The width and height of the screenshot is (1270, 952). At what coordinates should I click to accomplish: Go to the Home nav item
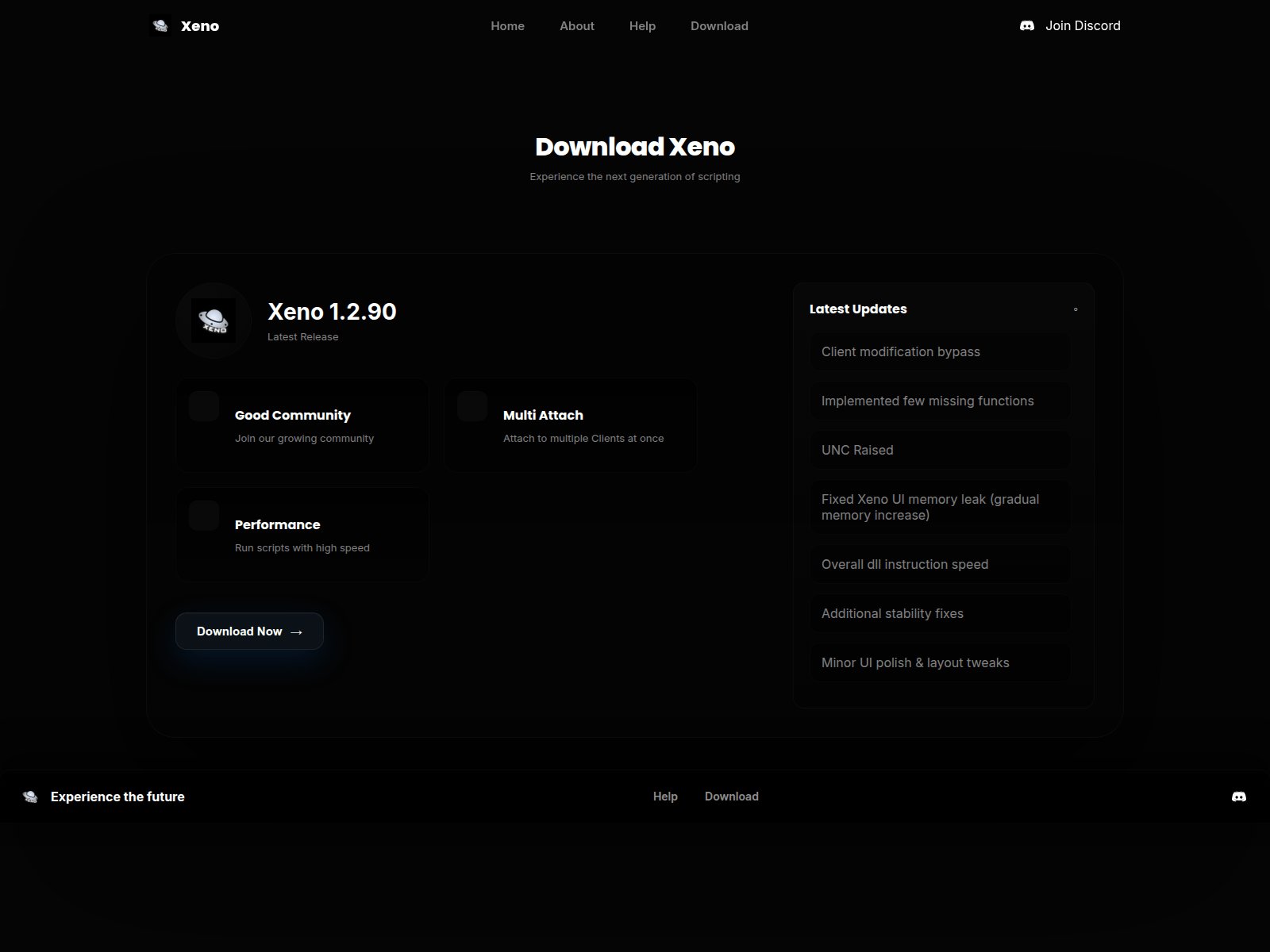pyautogui.click(x=508, y=26)
